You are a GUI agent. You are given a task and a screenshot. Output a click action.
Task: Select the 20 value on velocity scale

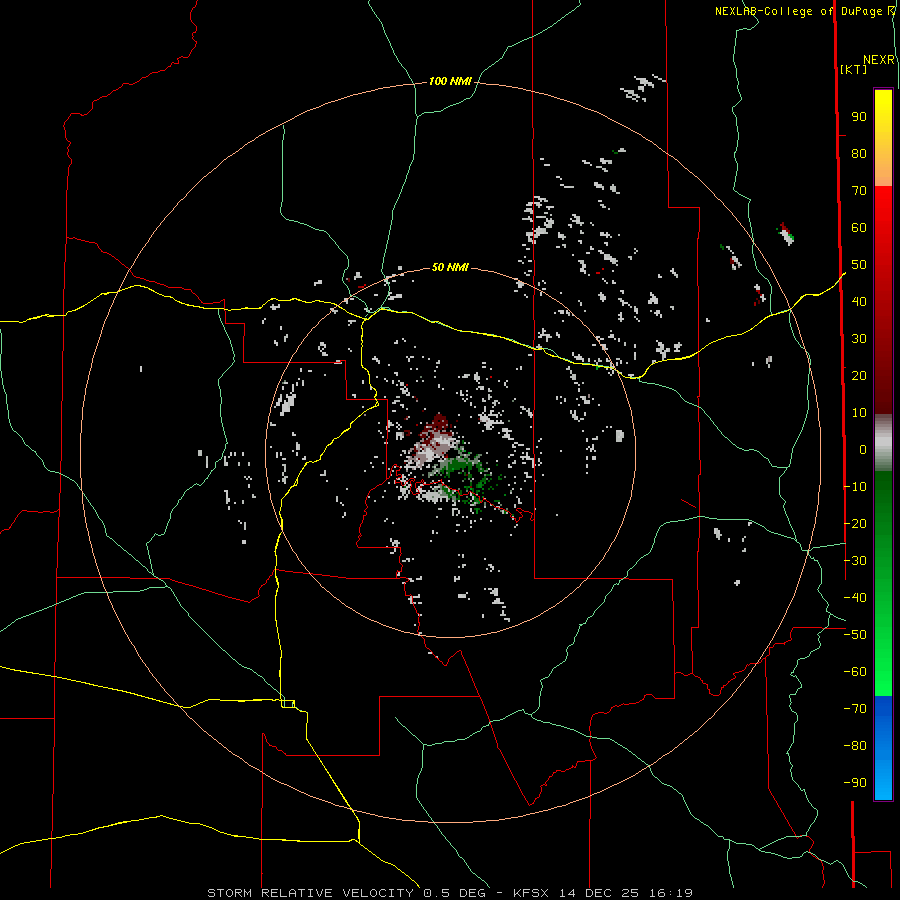coord(859,376)
